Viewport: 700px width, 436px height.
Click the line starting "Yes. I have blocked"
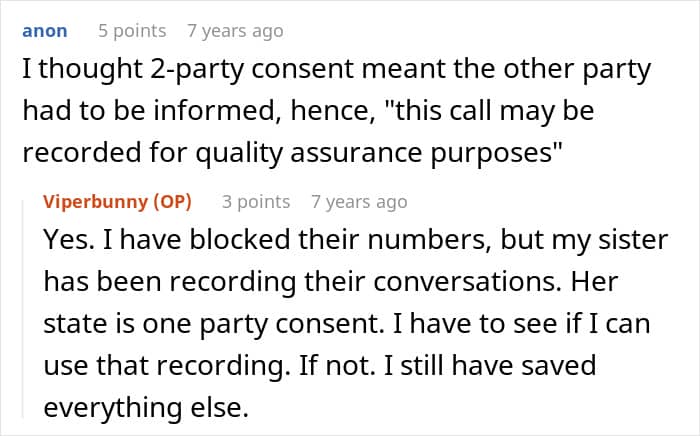(355, 240)
